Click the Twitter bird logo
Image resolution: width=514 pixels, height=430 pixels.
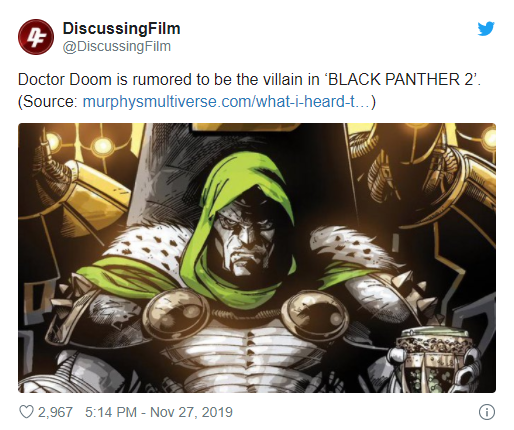pyautogui.click(x=486, y=29)
